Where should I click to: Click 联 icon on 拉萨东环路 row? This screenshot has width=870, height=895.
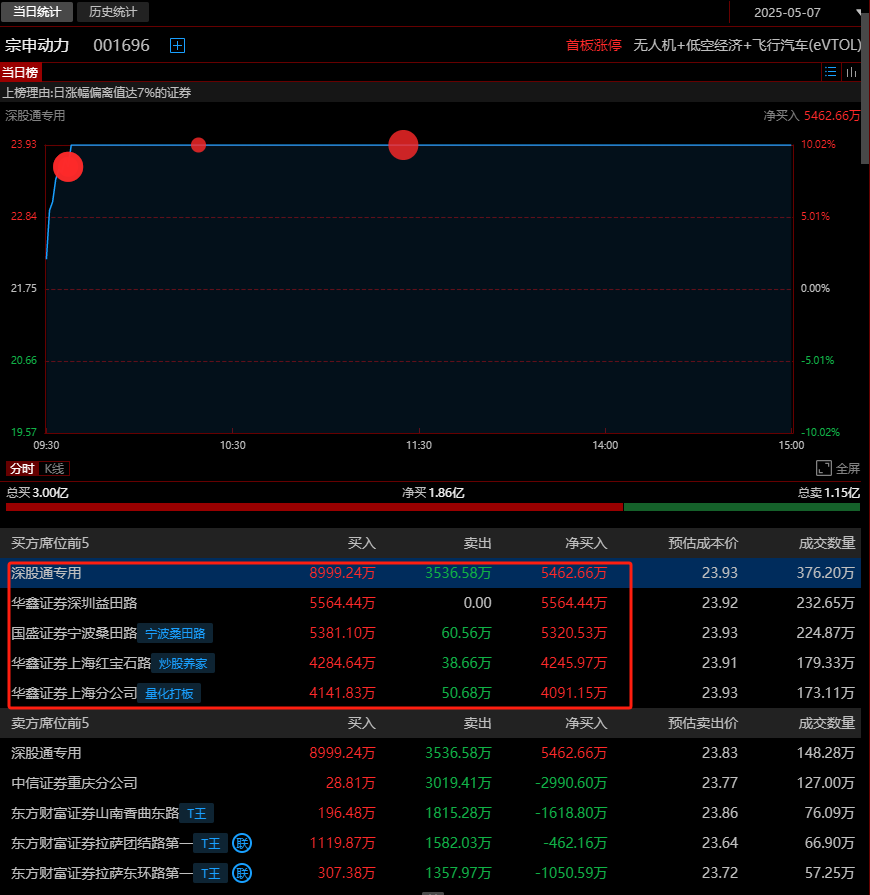point(242,873)
